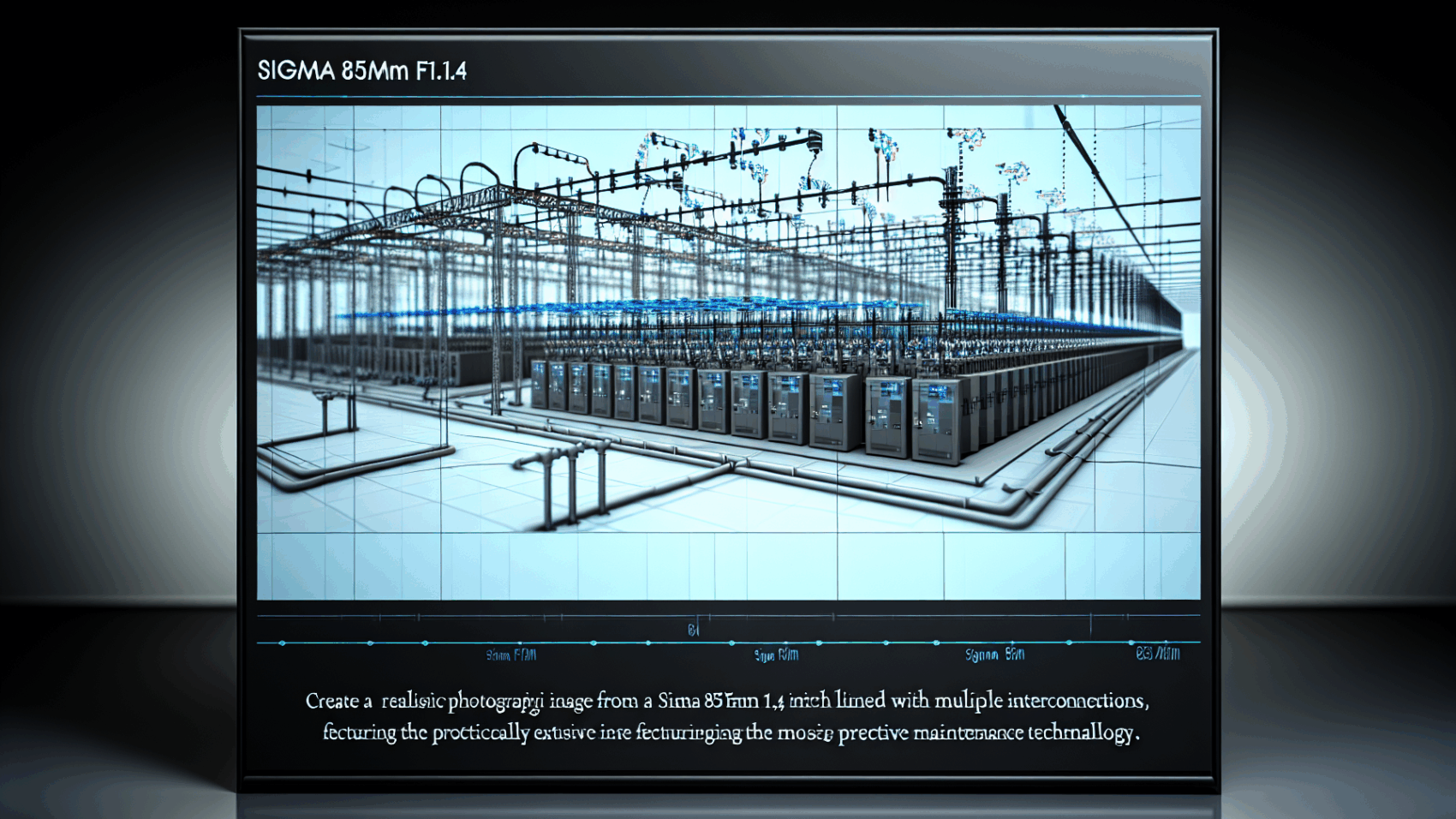Select the second caption line ending in technallogy
This screenshot has width=1456, height=819.
pyautogui.click(x=730, y=732)
